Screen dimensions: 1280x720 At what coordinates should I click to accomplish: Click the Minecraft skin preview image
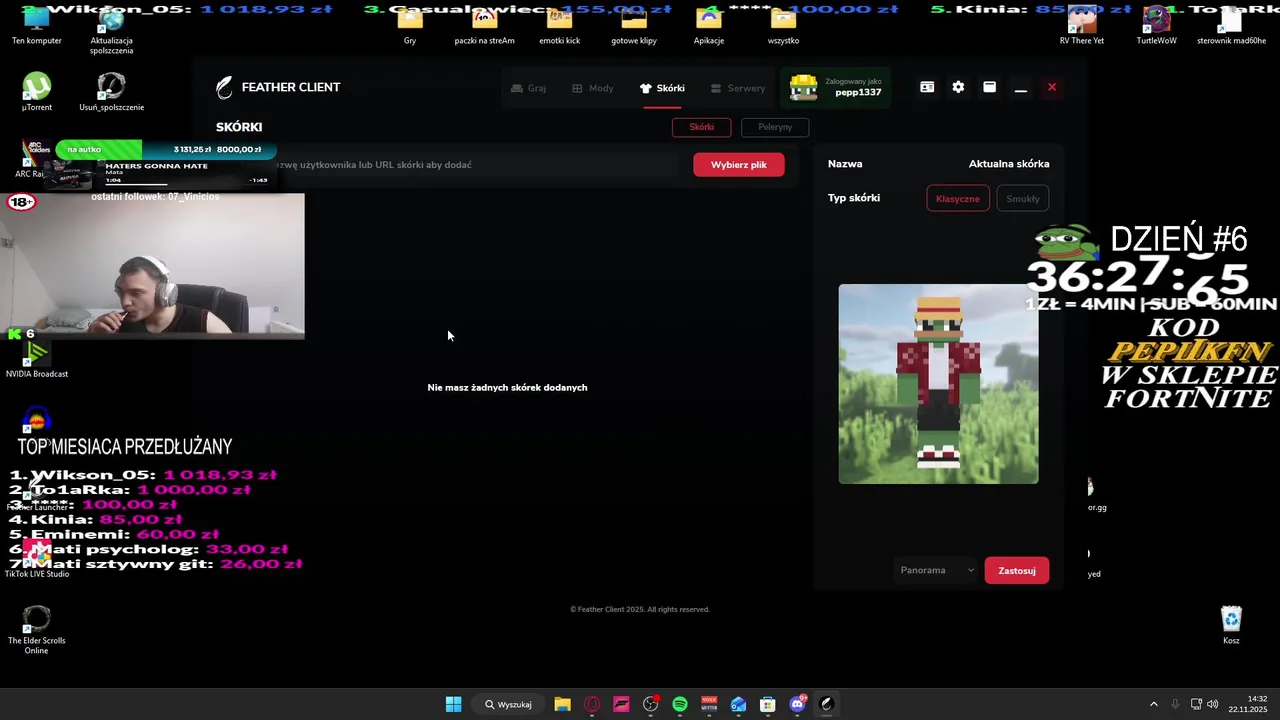click(x=938, y=384)
